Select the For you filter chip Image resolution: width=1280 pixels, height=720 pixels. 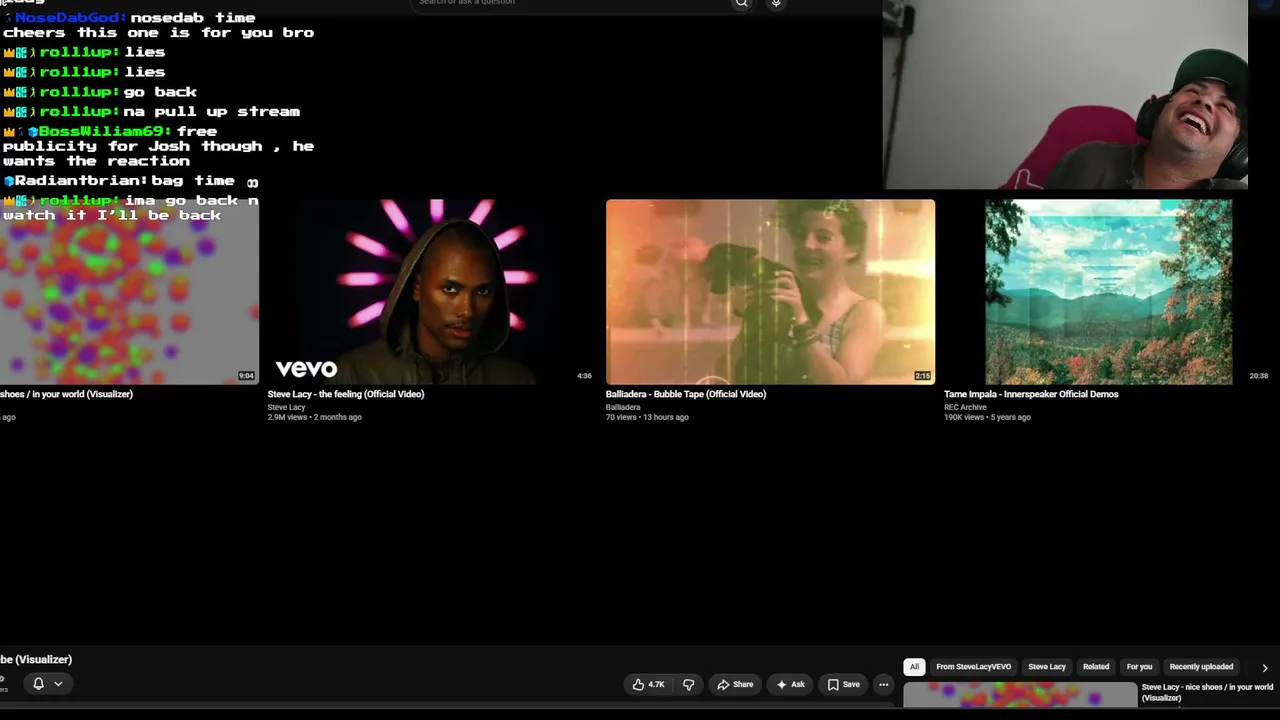pyautogui.click(x=1139, y=667)
